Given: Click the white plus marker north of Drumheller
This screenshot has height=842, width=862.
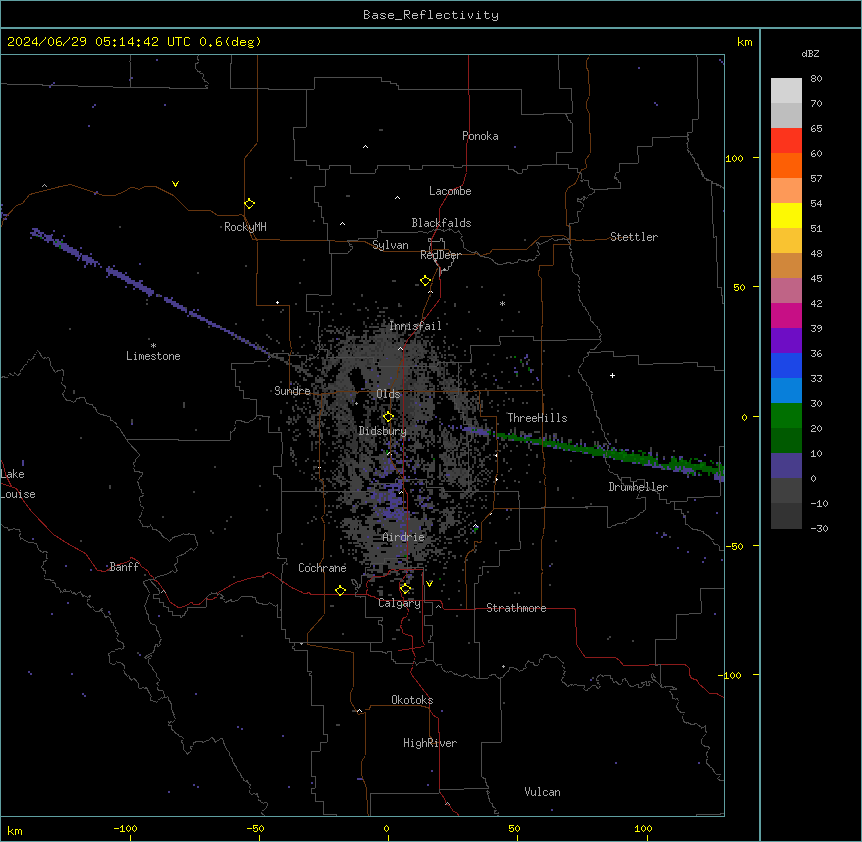Looking at the screenshot, I should pyautogui.click(x=612, y=375).
